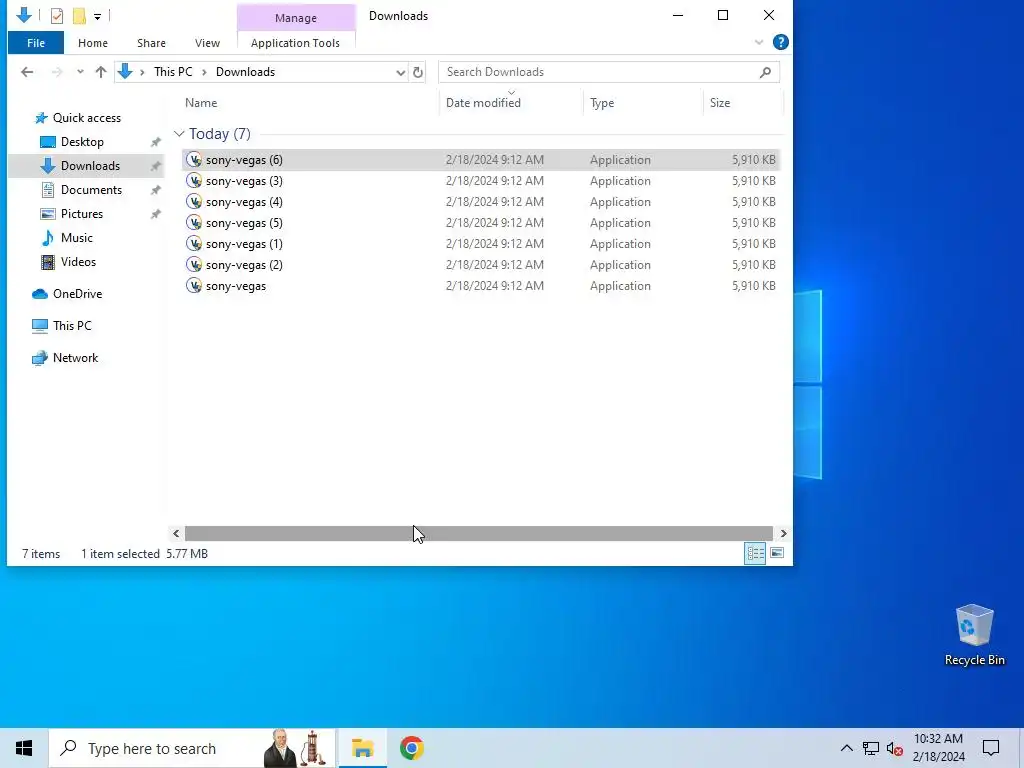
Task: Select the sony-vegas (6) file icon
Action: click(x=194, y=159)
